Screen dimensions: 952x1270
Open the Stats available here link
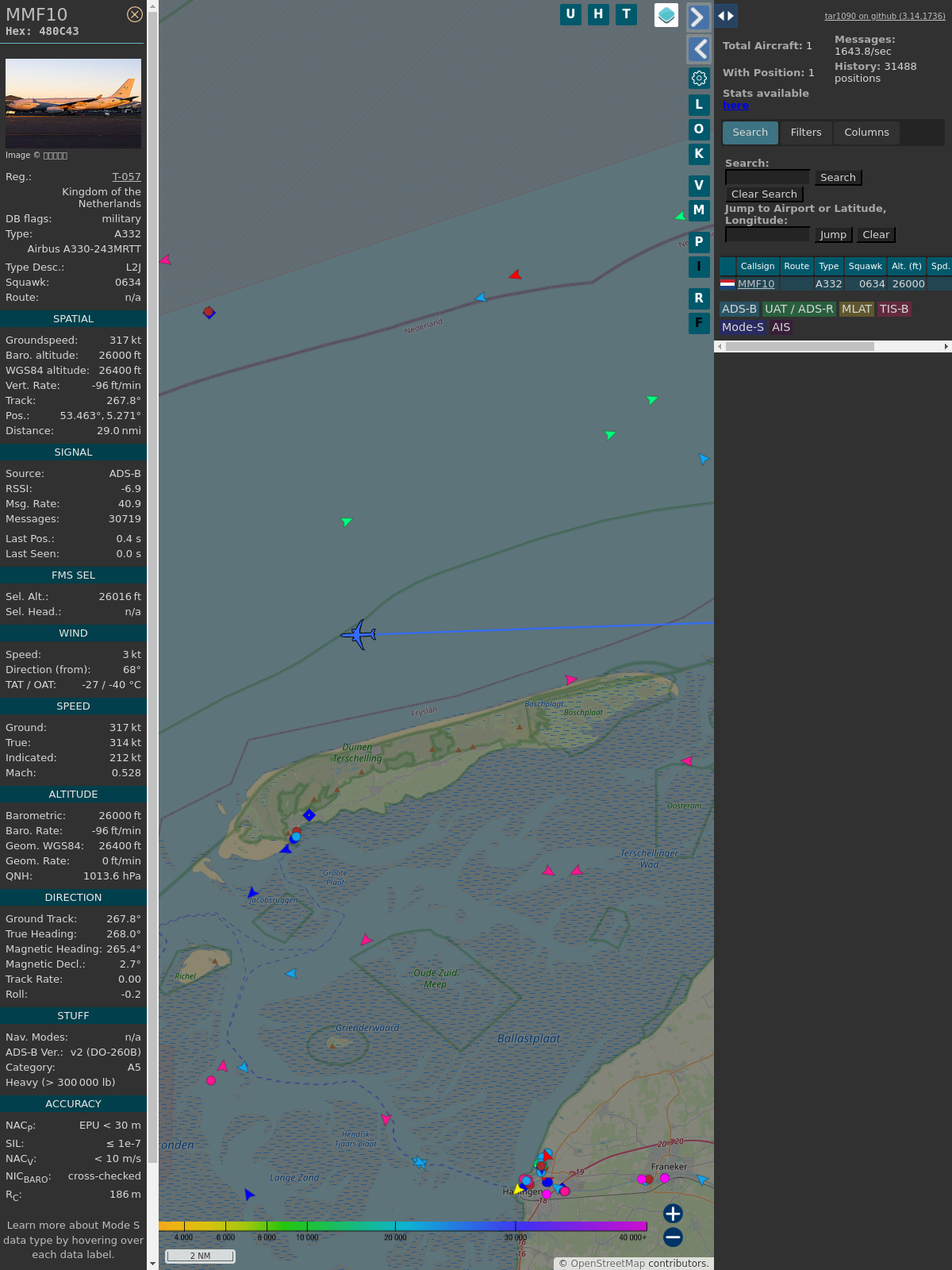click(735, 106)
